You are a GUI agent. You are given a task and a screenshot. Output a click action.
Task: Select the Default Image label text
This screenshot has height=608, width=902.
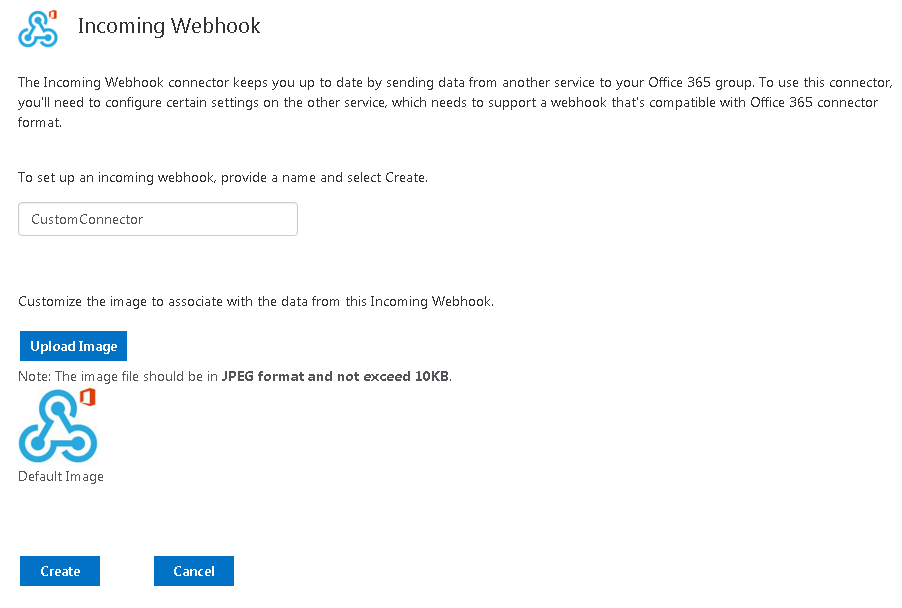(60, 476)
